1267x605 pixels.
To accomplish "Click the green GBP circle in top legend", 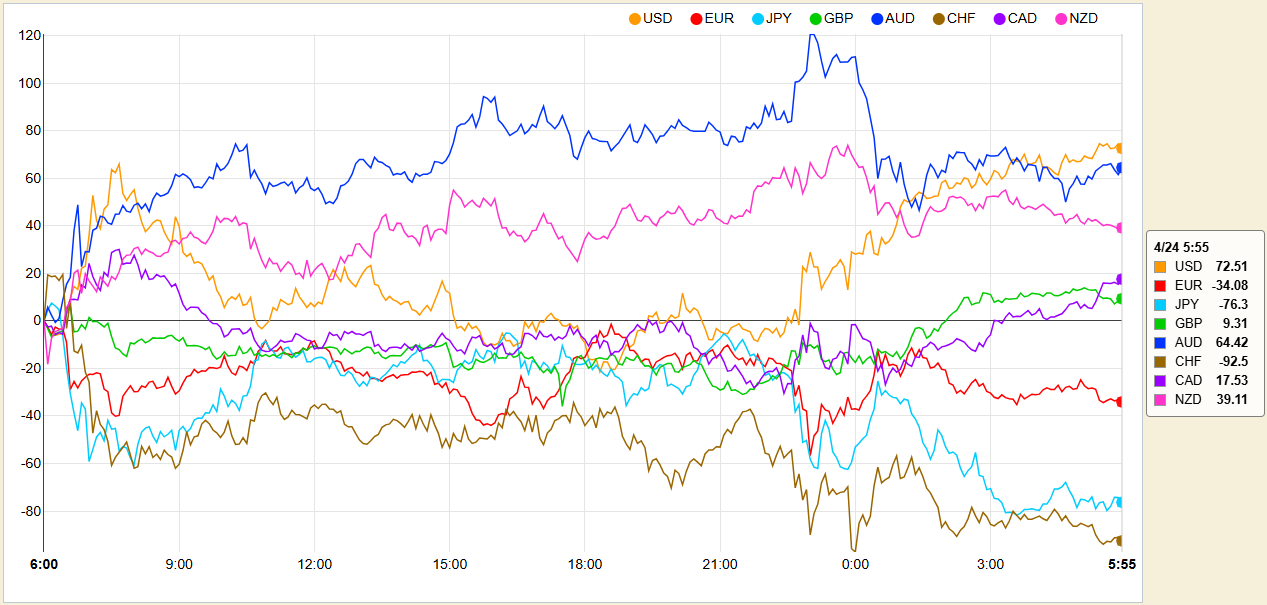I will click(816, 18).
